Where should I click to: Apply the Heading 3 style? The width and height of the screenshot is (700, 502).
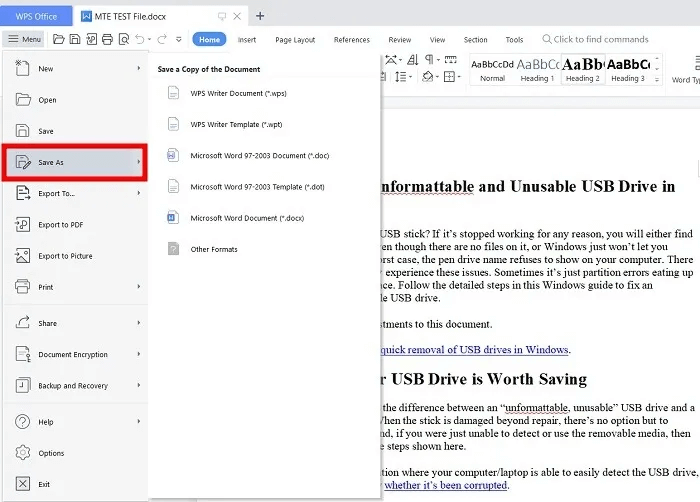[x=628, y=70]
